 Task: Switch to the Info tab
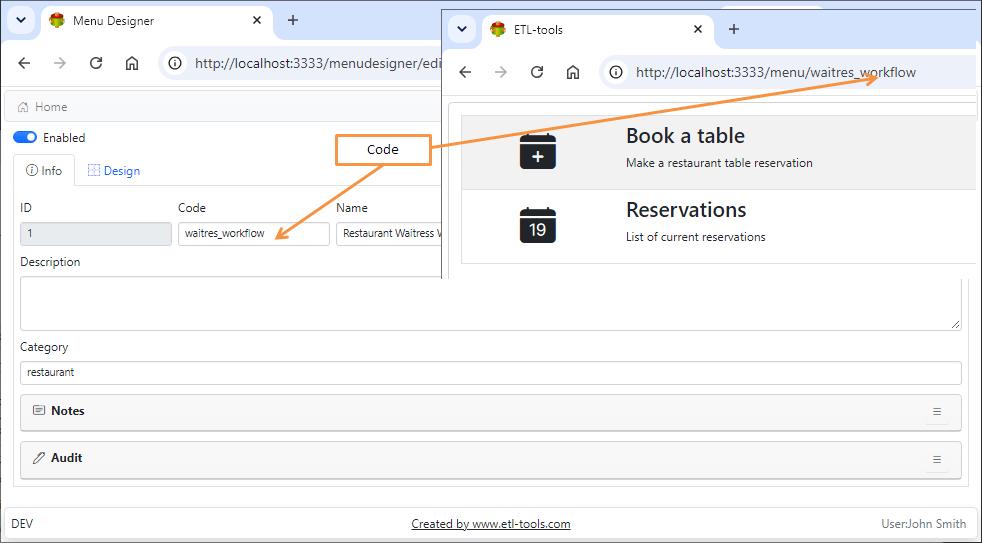[44, 170]
